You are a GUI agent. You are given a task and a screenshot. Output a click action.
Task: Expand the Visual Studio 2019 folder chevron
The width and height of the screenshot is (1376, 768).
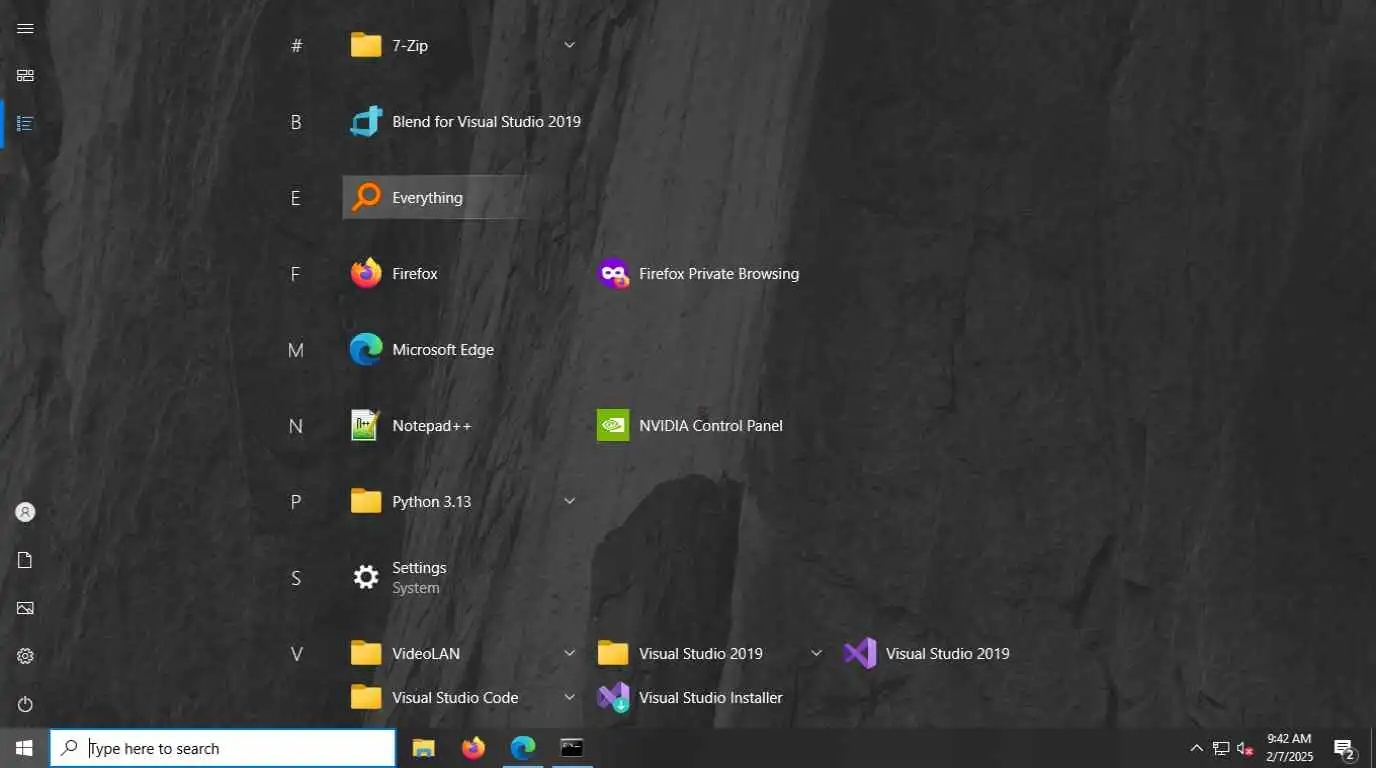click(816, 653)
